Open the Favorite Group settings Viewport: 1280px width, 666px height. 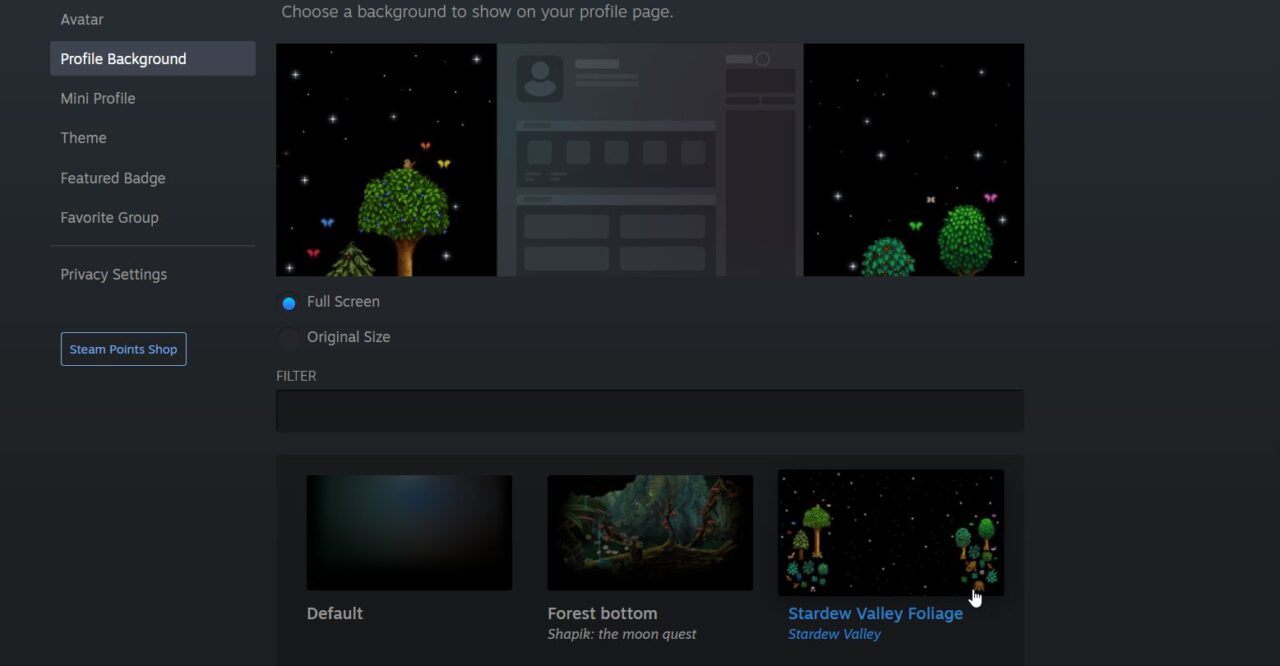pyautogui.click(x=109, y=217)
